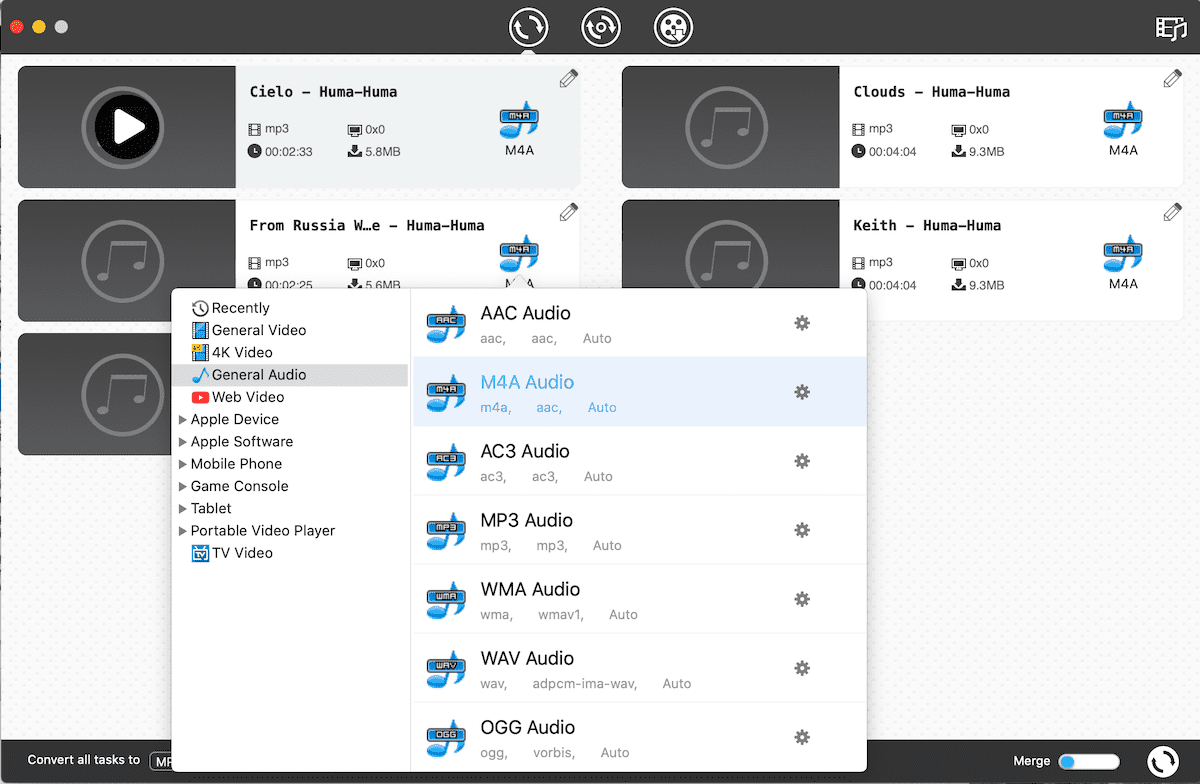The image size is (1200, 784).
Task: Click the pencil edit icon for Cielo track
Action: pyautogui.click(x=568, y=79)
